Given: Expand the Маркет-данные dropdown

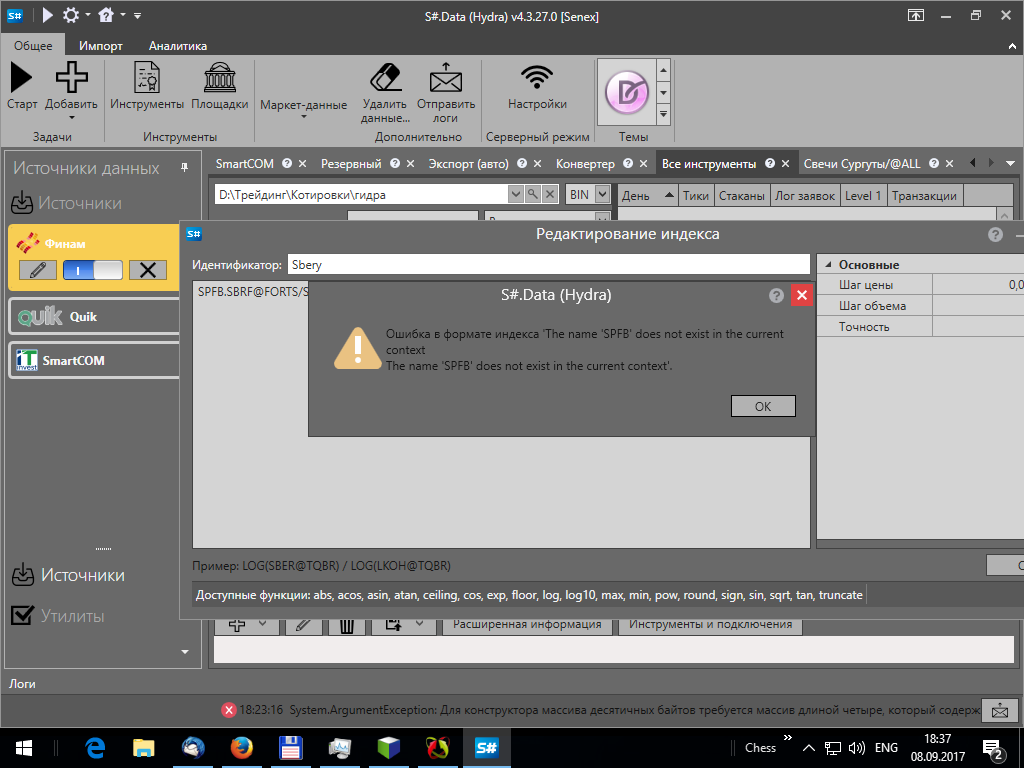Looking at the screenshot, I should (304, 108).
